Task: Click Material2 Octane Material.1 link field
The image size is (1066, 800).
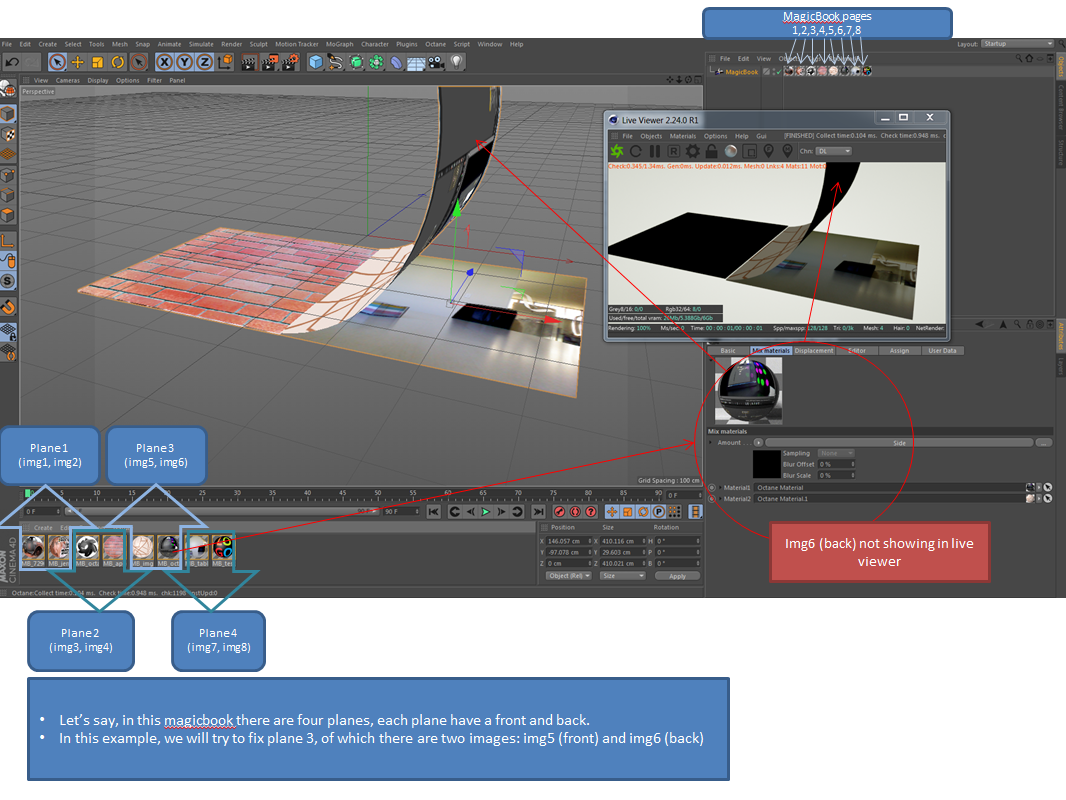Action: click(889, 498)
